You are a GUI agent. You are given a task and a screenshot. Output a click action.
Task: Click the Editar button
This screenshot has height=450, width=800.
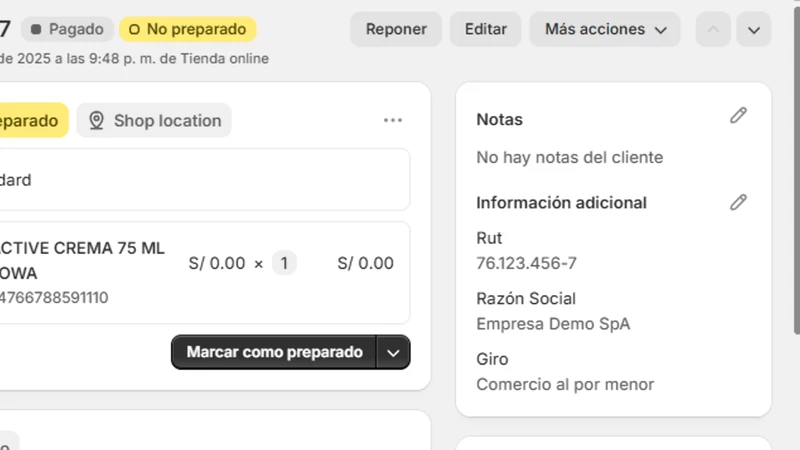(486, 29)
